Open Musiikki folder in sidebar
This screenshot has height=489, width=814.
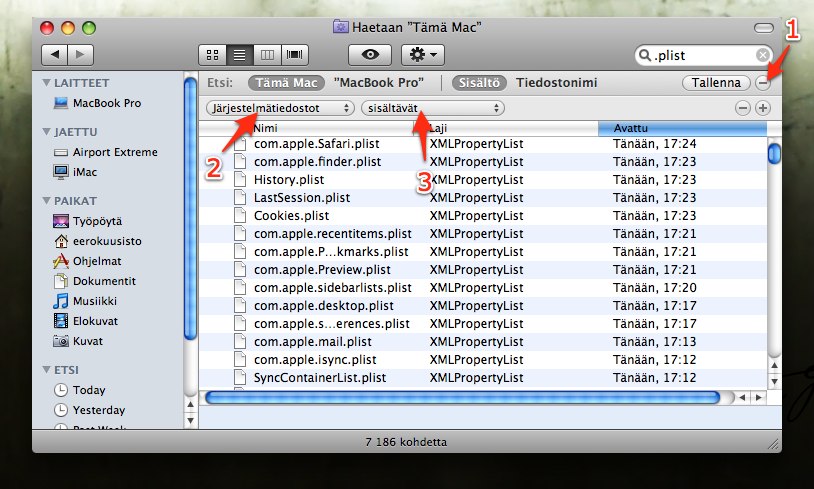96,301
